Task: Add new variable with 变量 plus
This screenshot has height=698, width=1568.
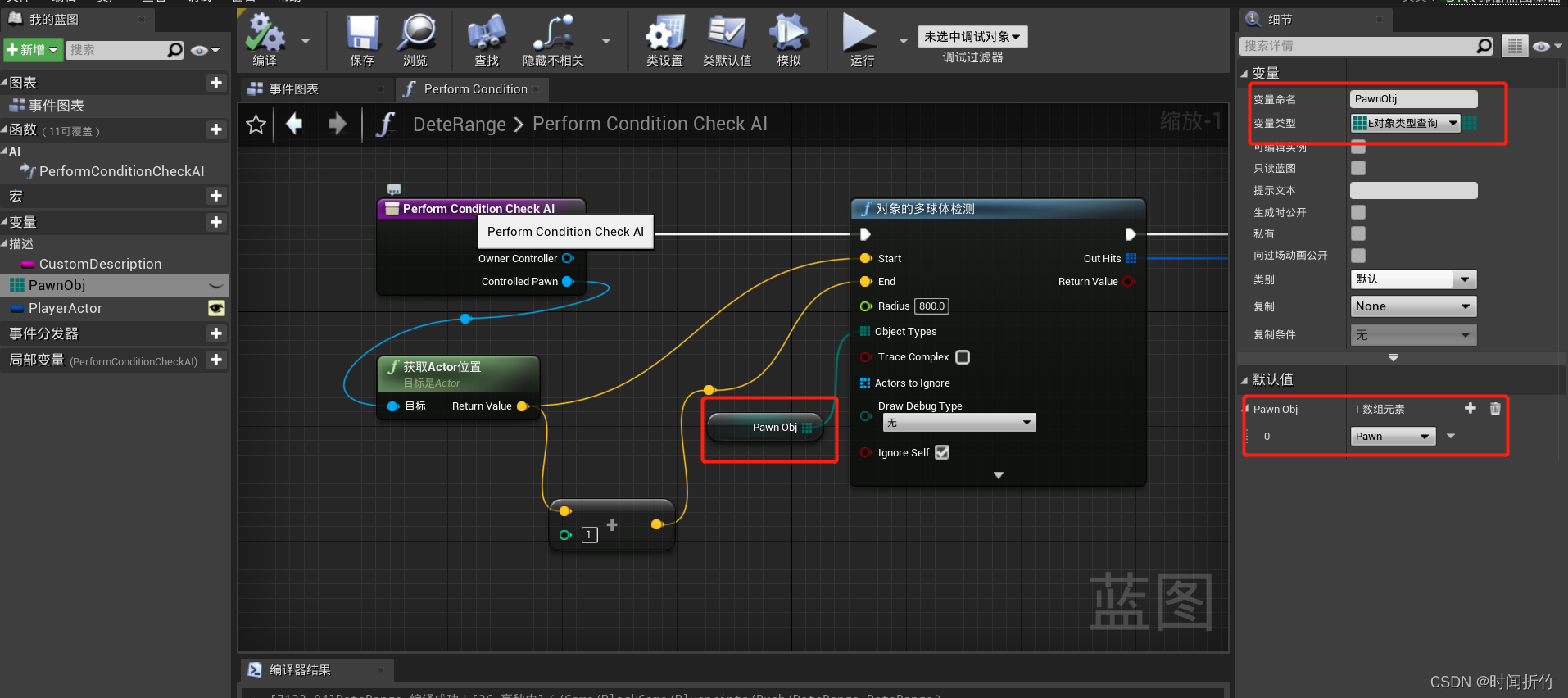Action: [x=216, y=222]
